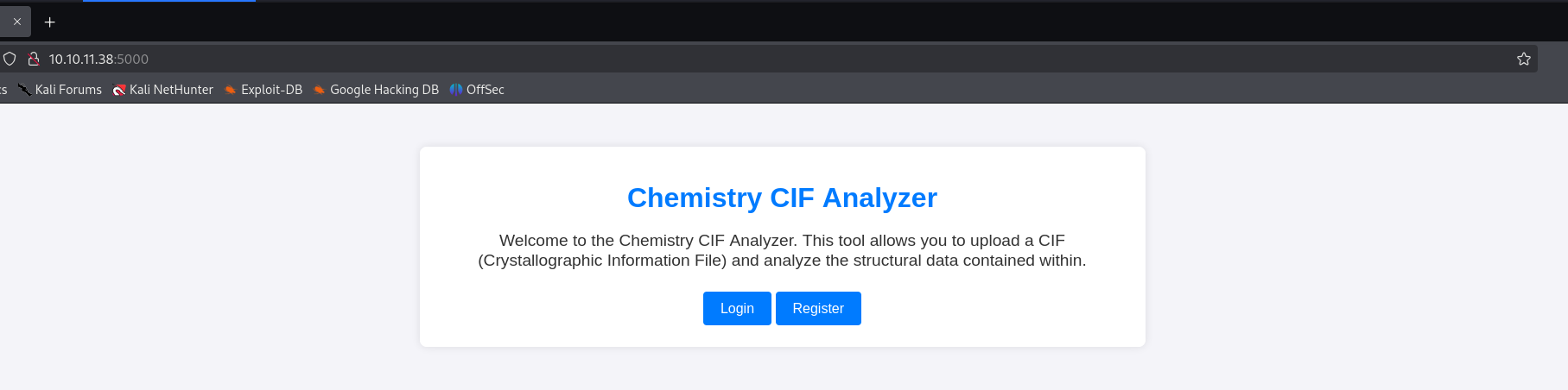Click the white card's blank area below the buttons
Viewport: 1568px width, 390px height.
coord(782,337)
